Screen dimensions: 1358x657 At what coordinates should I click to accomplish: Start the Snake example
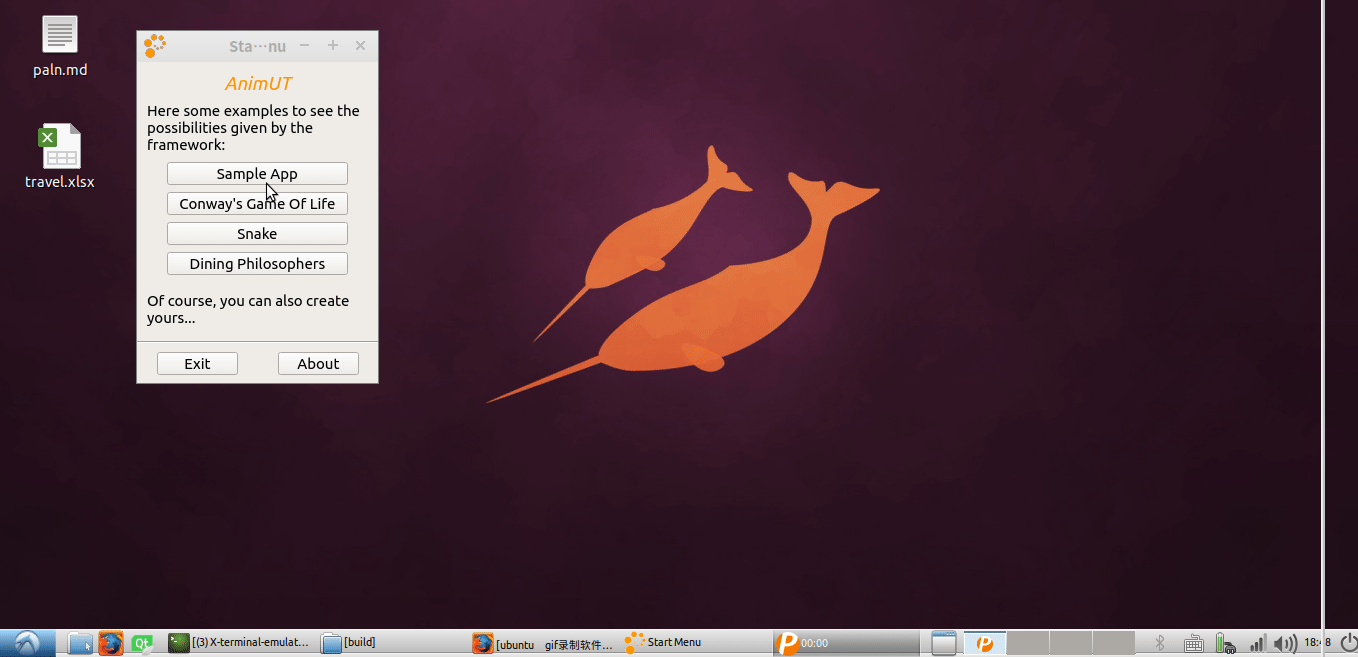pos(257,234)
